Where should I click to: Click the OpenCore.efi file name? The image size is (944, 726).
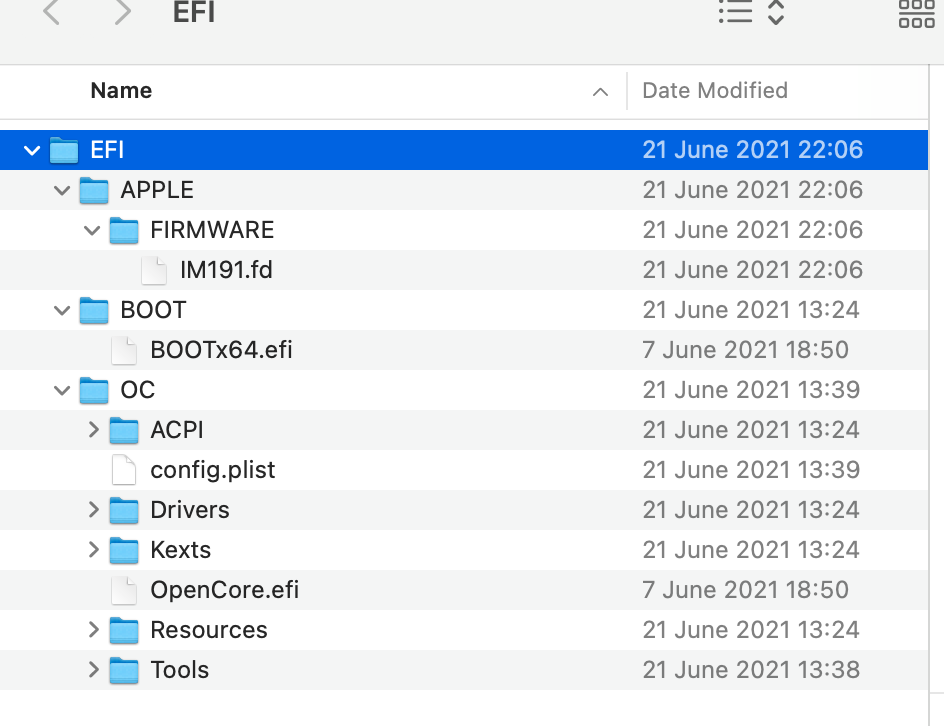click(225, 590)
